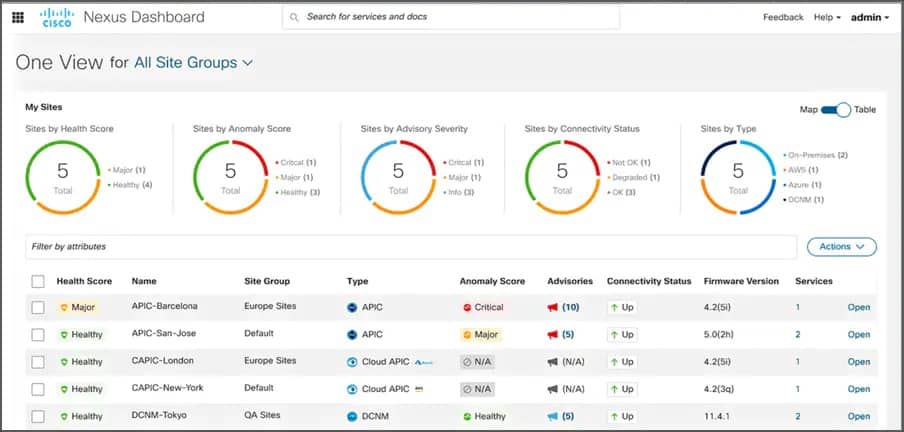
Task: Click the Healthy shield icon for CAPIC-London
Action: [x=65, y=362]
